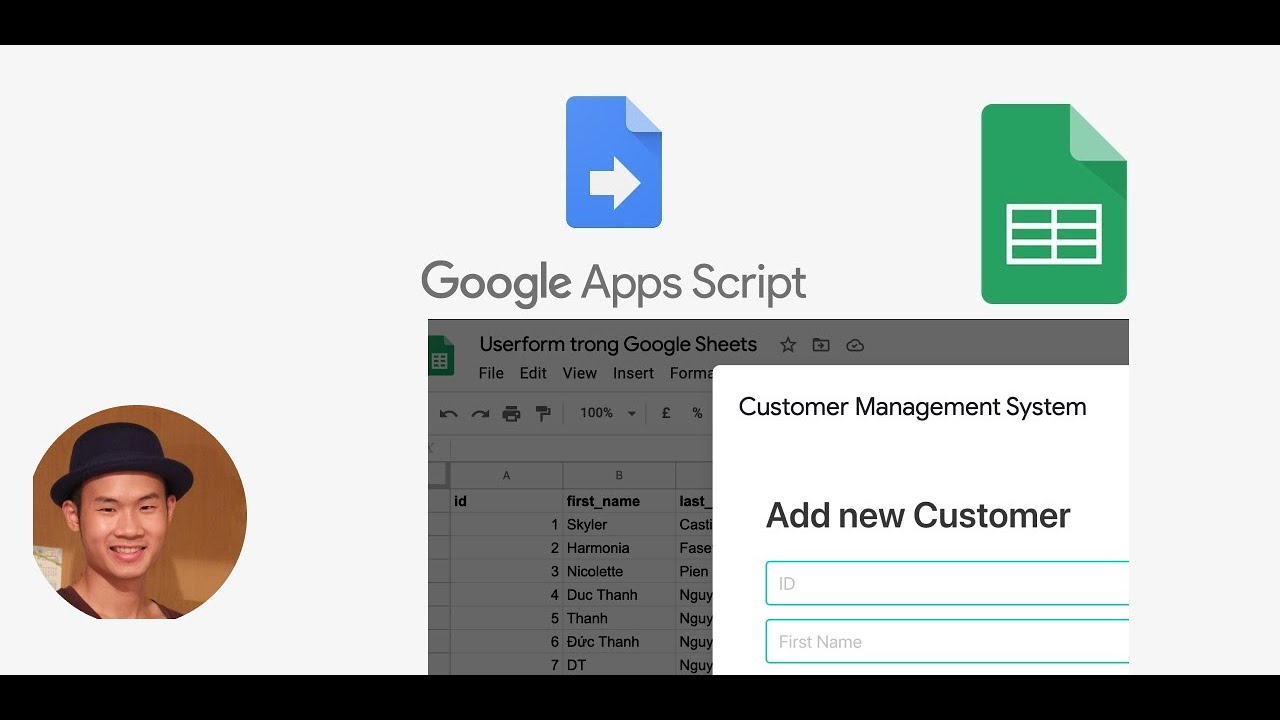
Task: Click the 'Thanh' cell in row 5
Action: pos(619,618)
